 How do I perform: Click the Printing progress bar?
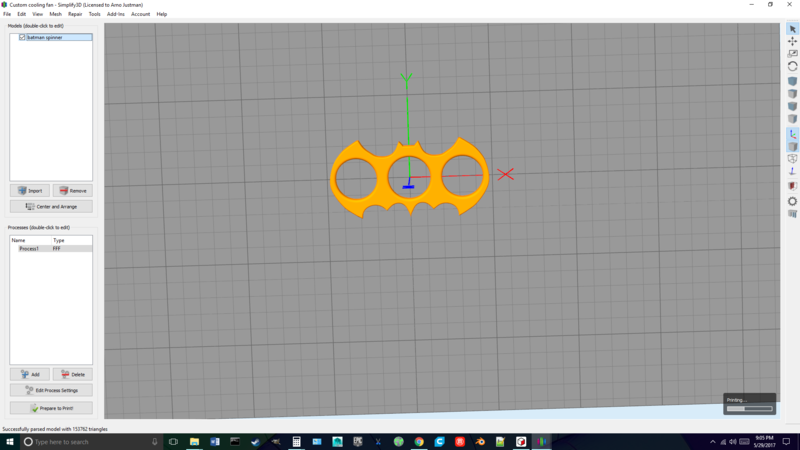point(749,409)
